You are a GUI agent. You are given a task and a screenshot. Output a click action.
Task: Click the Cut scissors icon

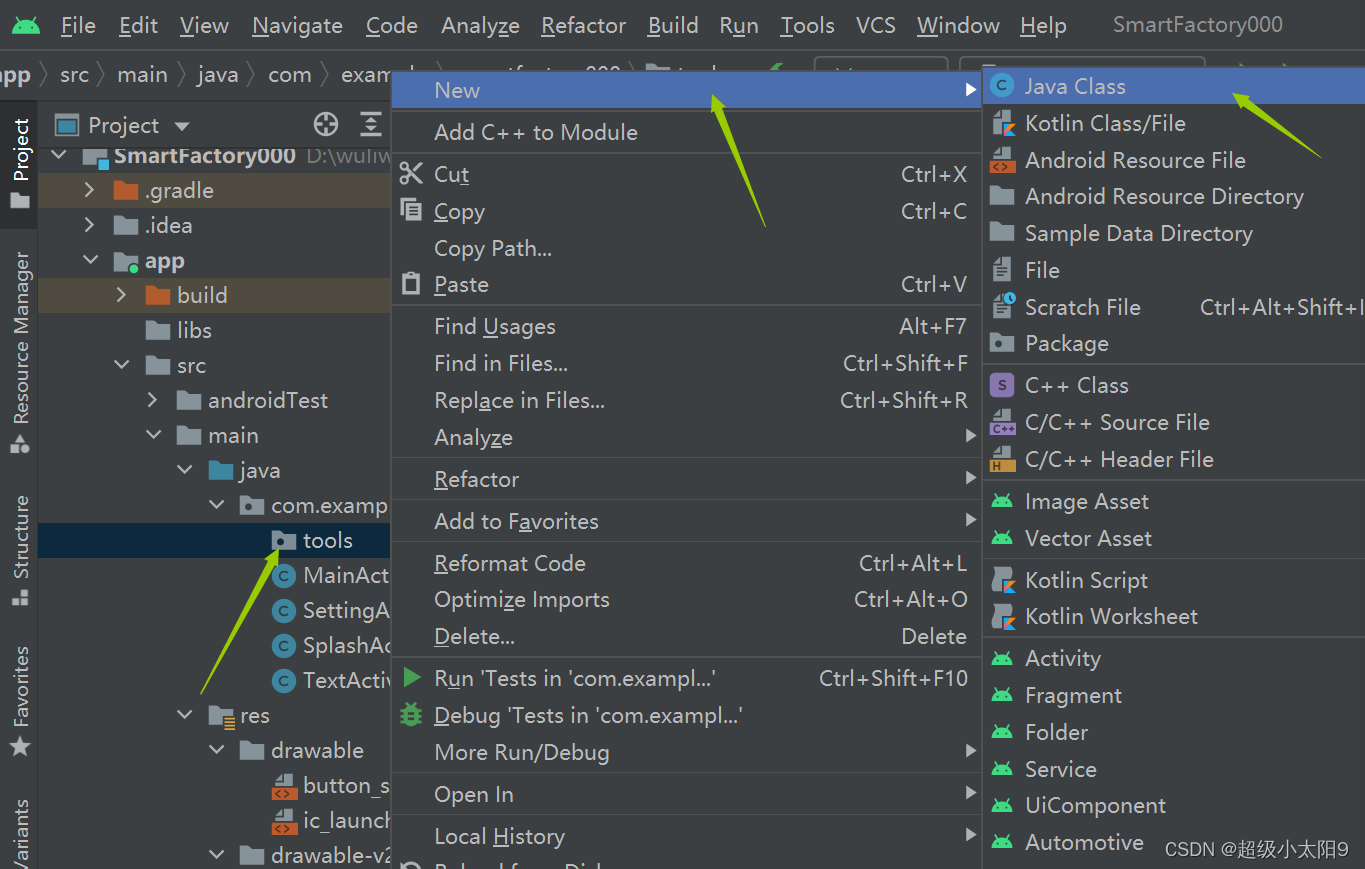tap(411, 173)
